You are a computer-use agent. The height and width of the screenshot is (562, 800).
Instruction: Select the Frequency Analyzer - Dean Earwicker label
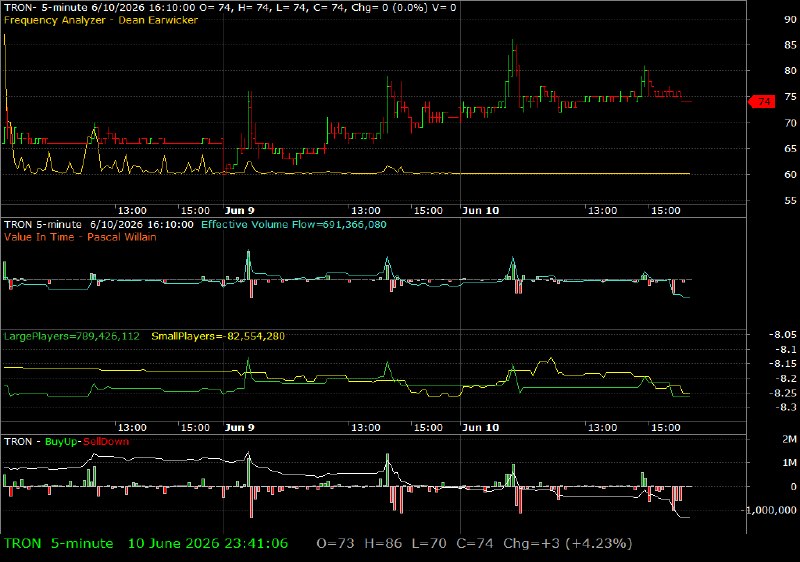(x=101, y=20)
